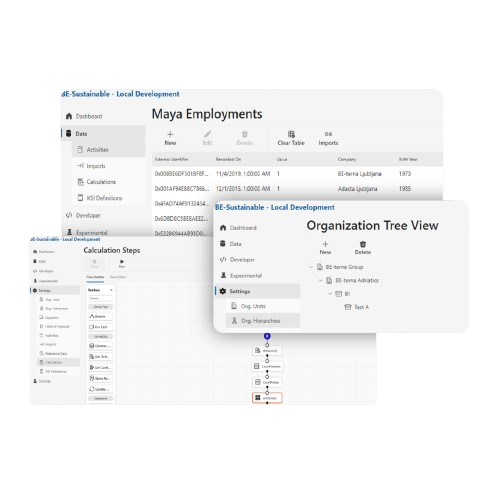Switch to the second tab beside Flow Builder

pyautogui.click(x=118, y=277)
